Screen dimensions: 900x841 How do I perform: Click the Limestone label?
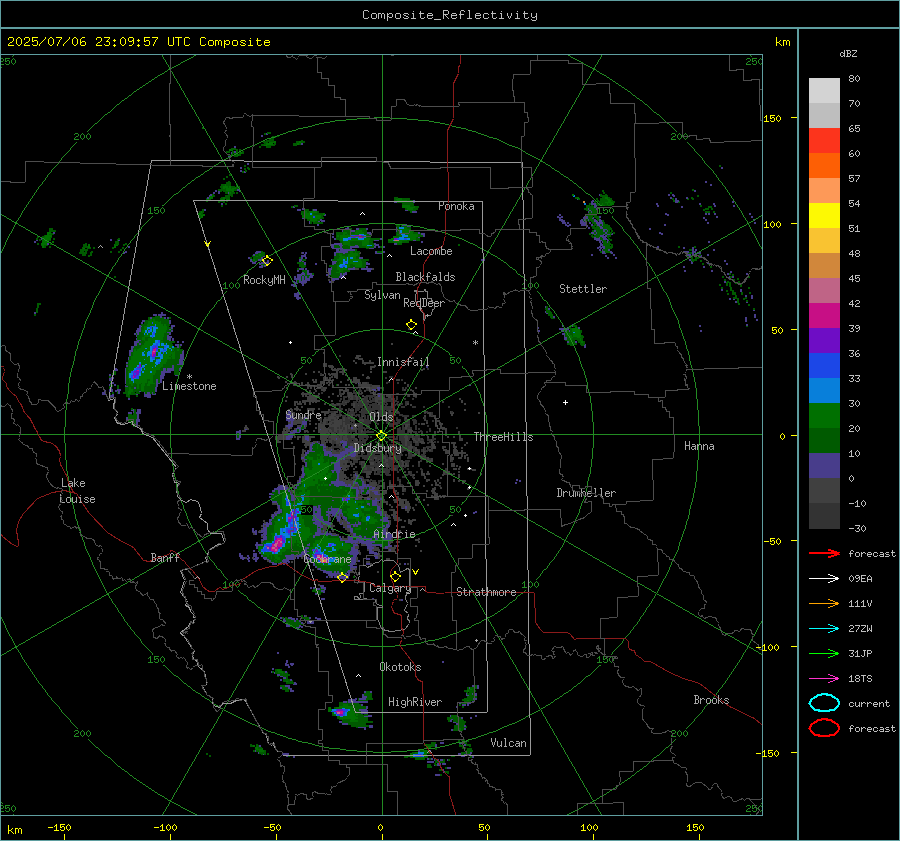point(189,386)
